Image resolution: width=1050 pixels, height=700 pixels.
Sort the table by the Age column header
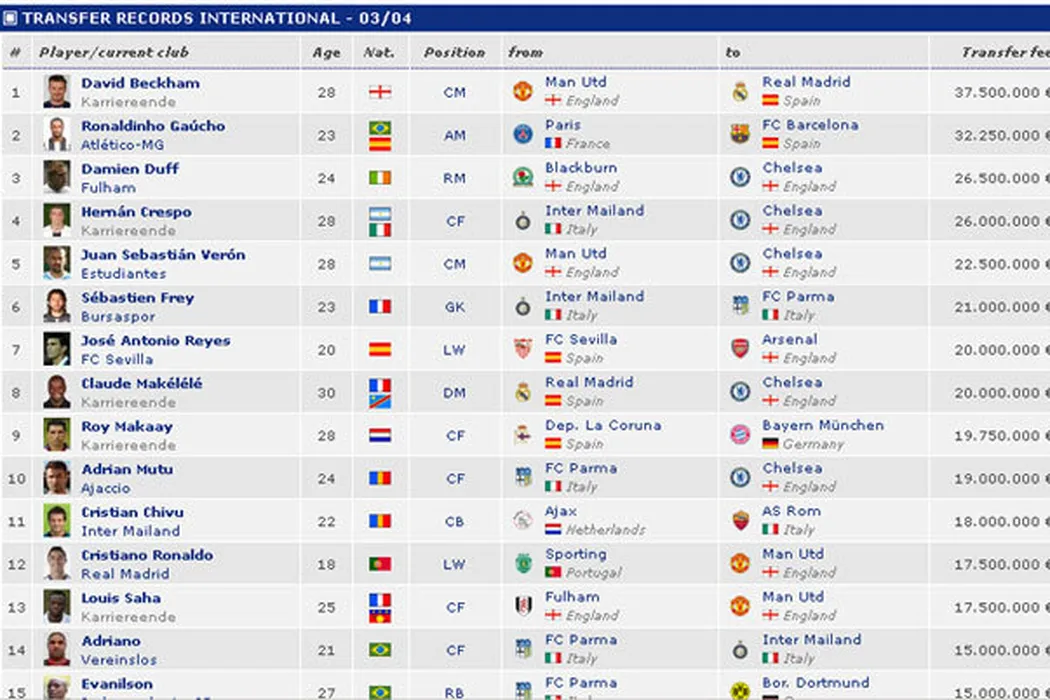[326, 53]
